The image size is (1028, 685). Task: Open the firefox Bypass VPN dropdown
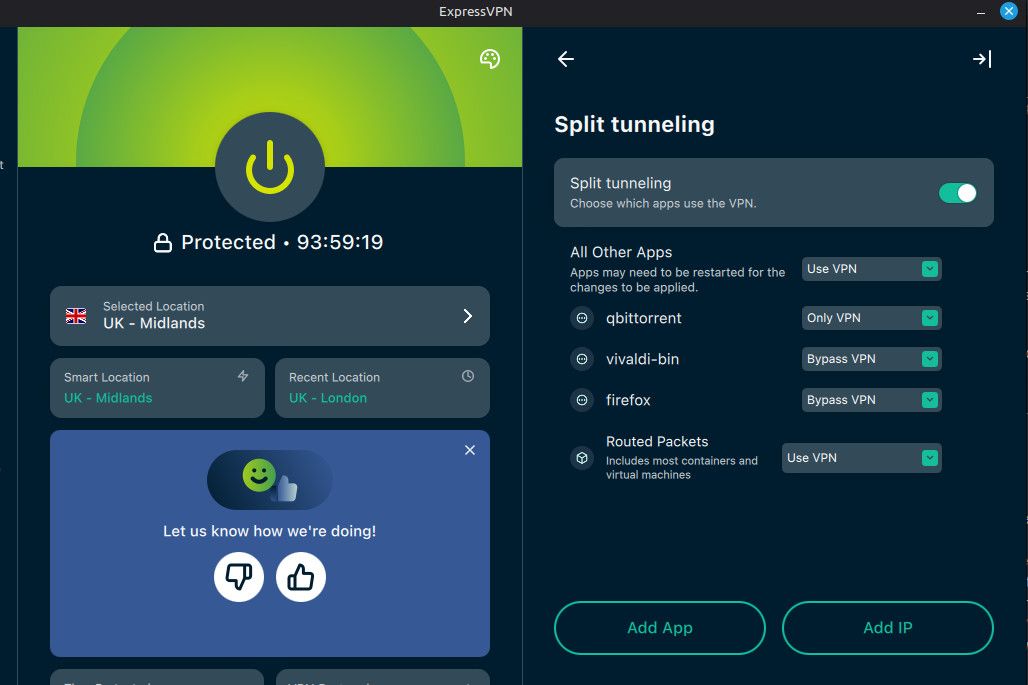[871, 400]
